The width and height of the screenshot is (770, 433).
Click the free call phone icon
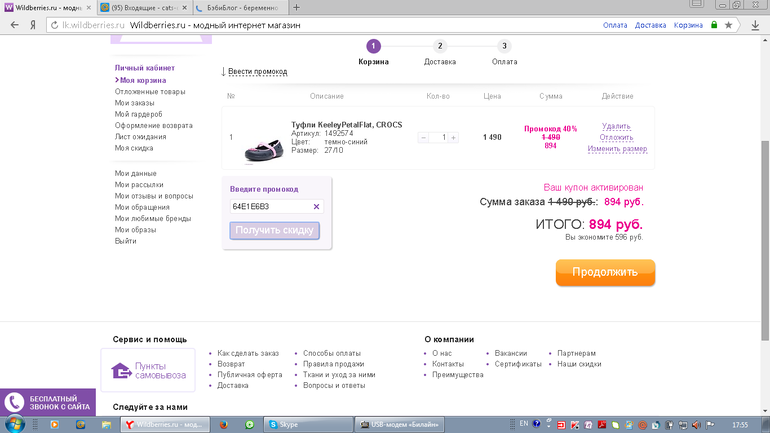14,402
